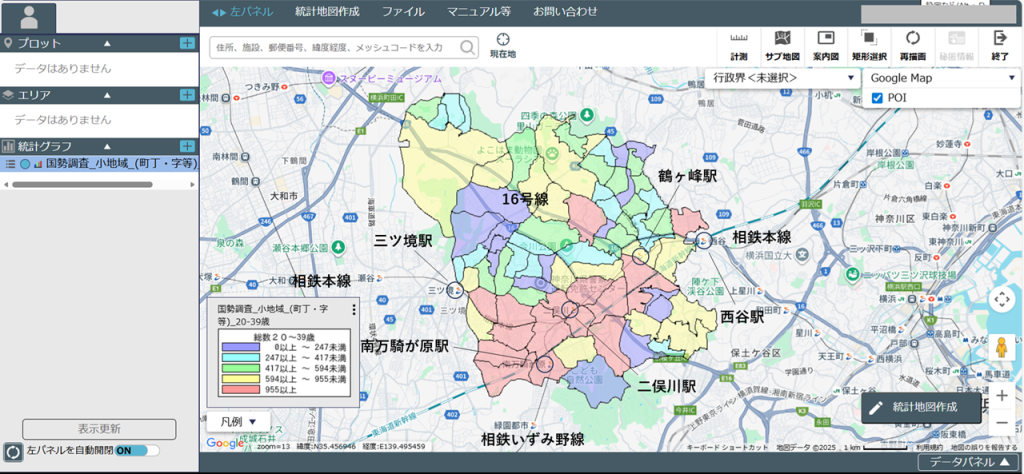Toggle 左パネルを自動開閉 ON switch
The width and height of the screenshot is (1024, 474).
[x=136, y=450]
